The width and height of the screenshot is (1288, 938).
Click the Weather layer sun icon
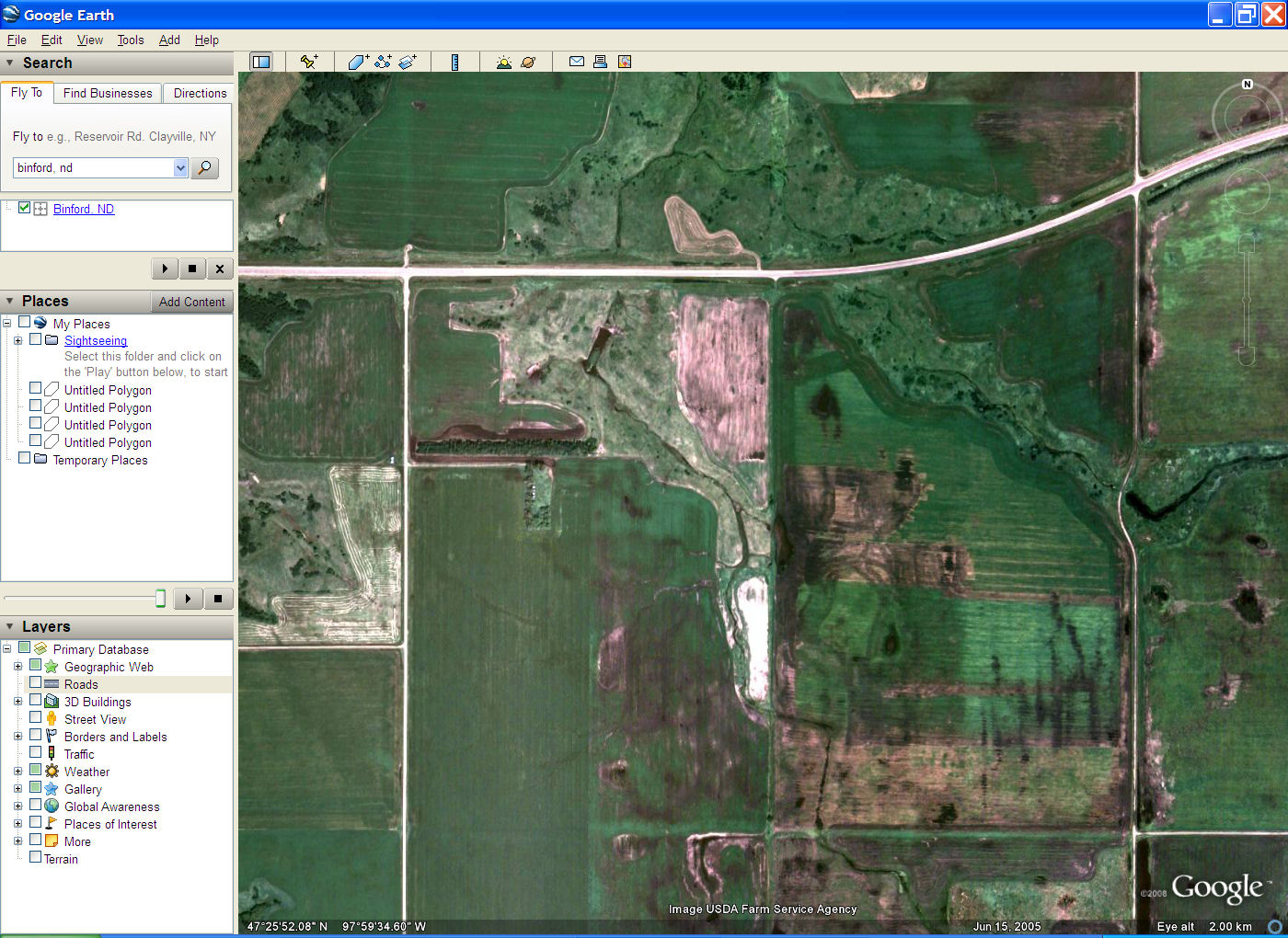52,772
